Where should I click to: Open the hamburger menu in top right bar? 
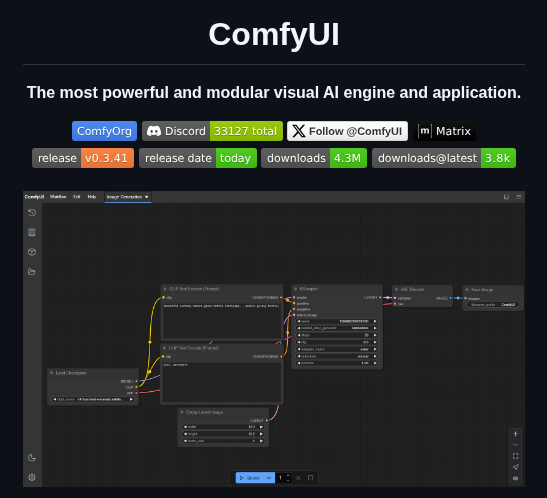tap(519, 197)
